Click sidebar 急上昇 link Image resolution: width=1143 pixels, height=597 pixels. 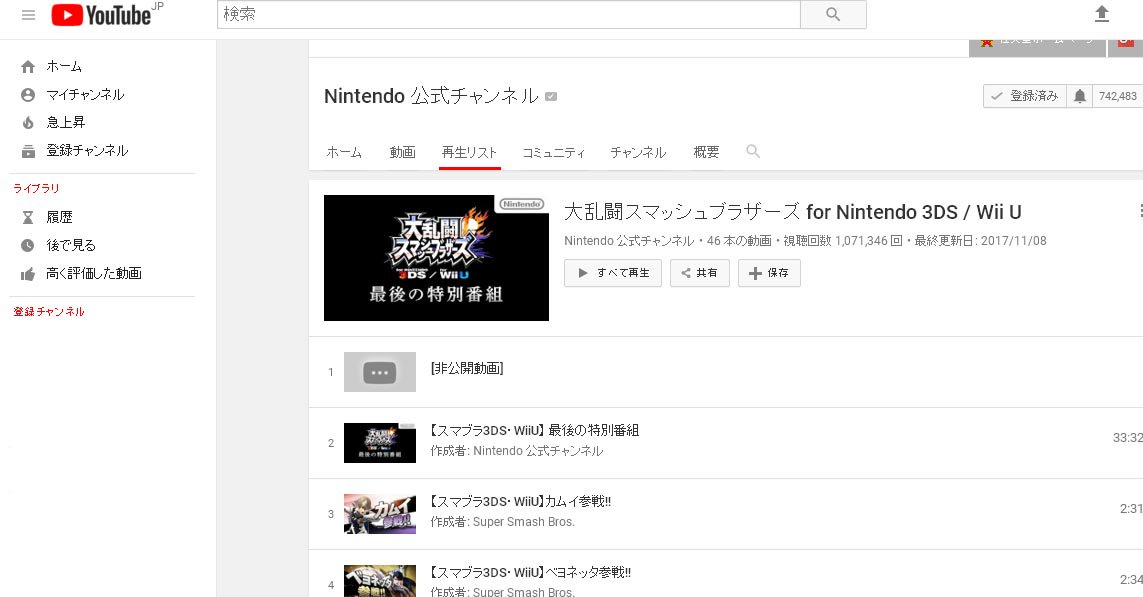pyautogui.click(x=66, y=122)
